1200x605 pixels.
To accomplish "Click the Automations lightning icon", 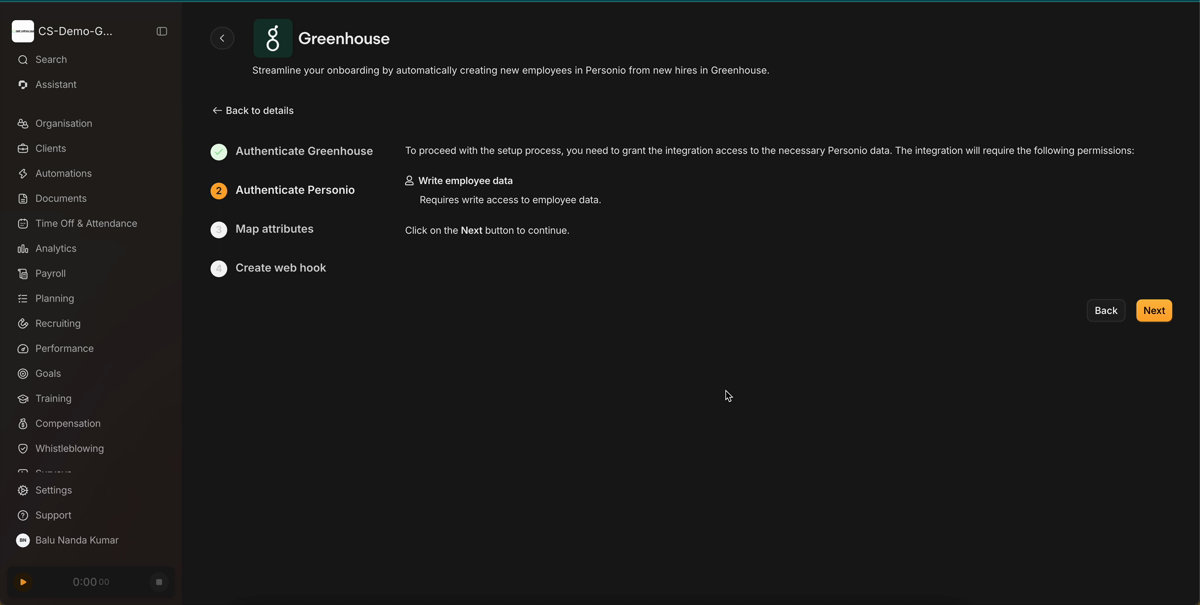I will [x=23, y=174].
